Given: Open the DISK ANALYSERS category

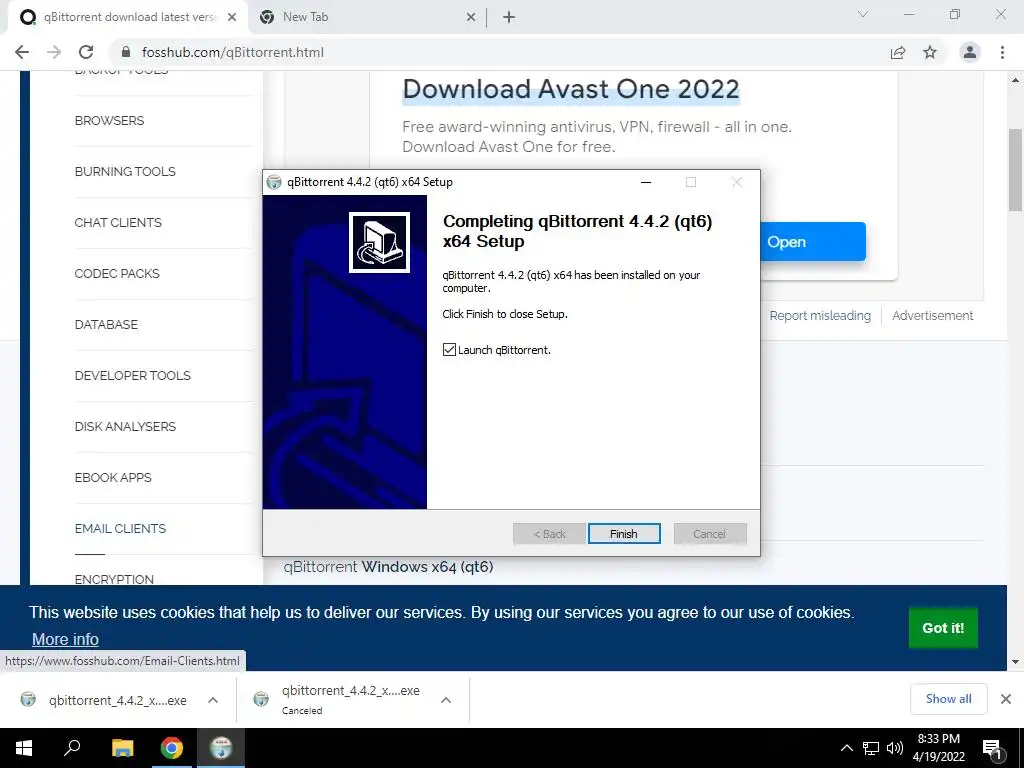Looking at the screenshot, I should [x=125, y=426].
